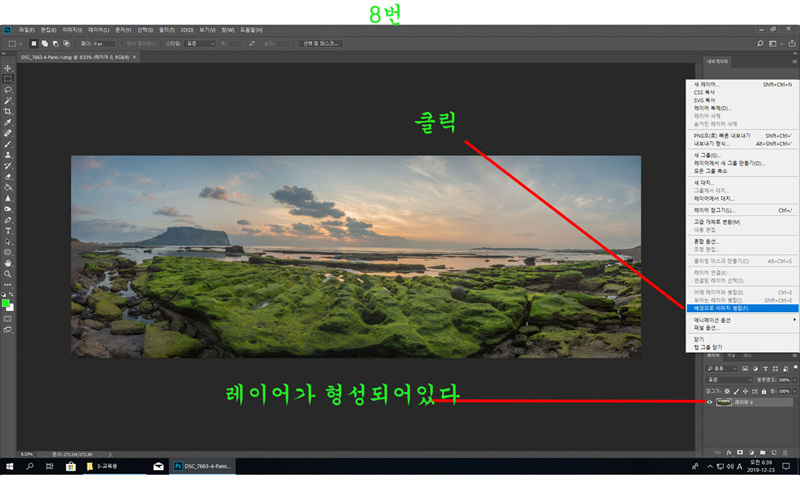Open the search icon in options bar
Screen dimensions: 800x500
pos(760,44)
